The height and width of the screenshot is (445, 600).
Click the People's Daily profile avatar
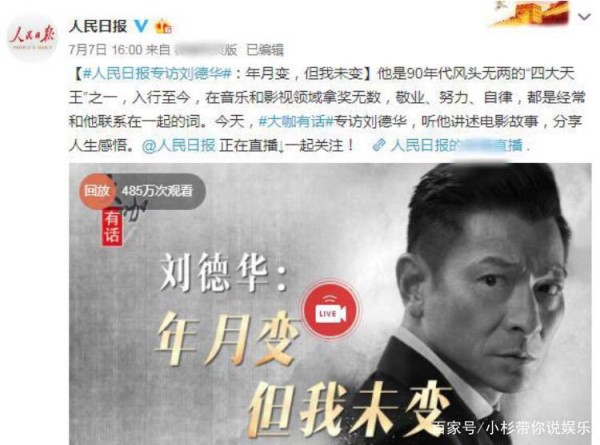coord(32,36)
